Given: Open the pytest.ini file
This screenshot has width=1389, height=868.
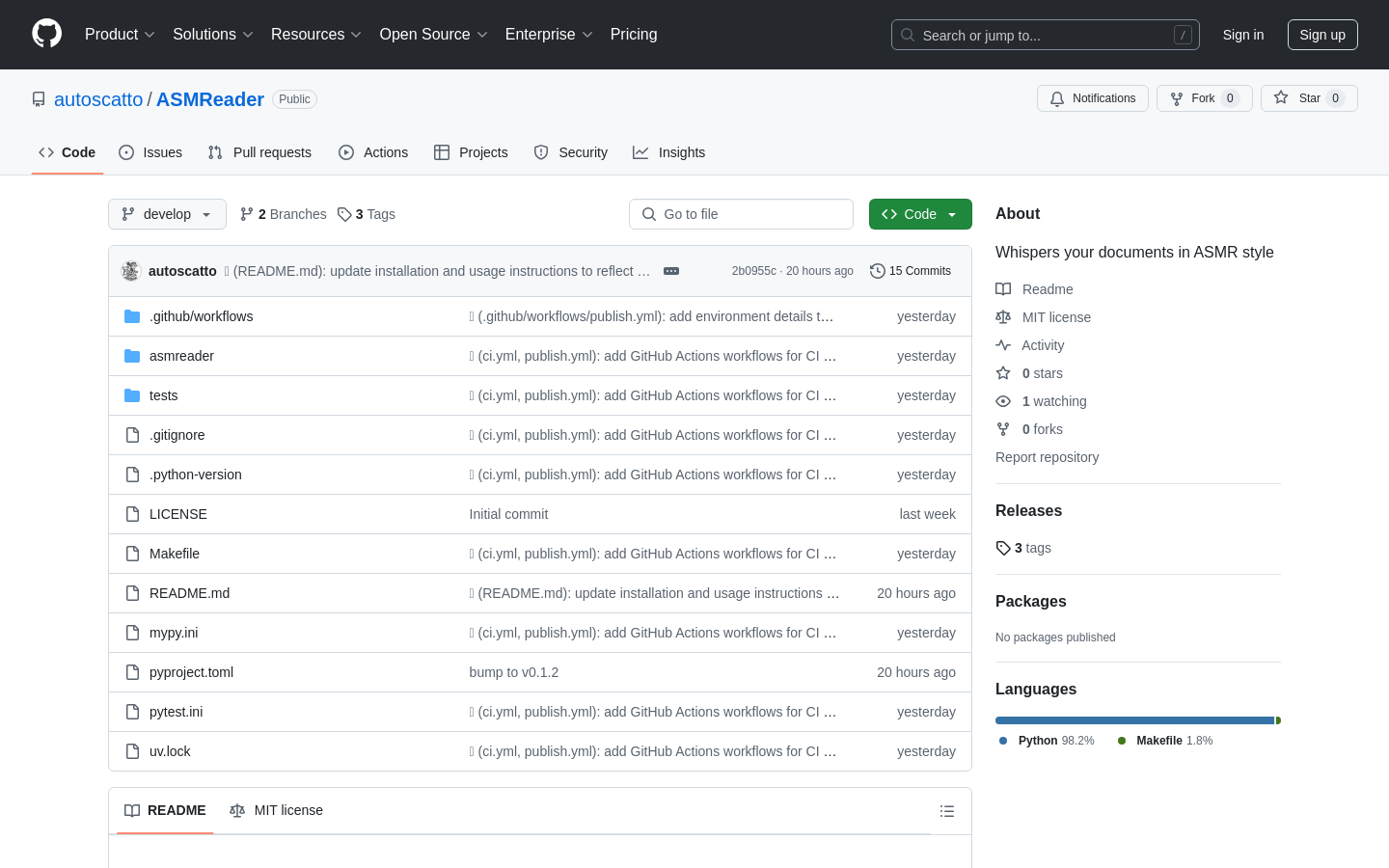Looking at the screenshot, I should tap(177, 712).
